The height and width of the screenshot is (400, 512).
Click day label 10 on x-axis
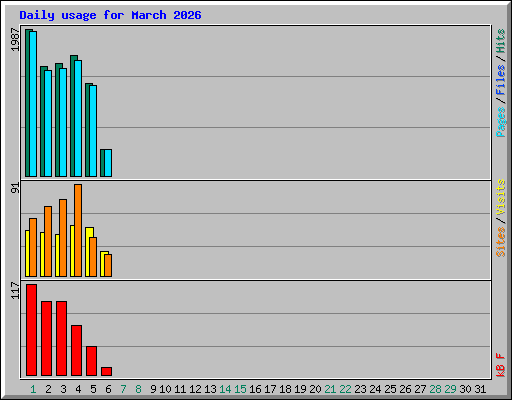pos(165,389)
